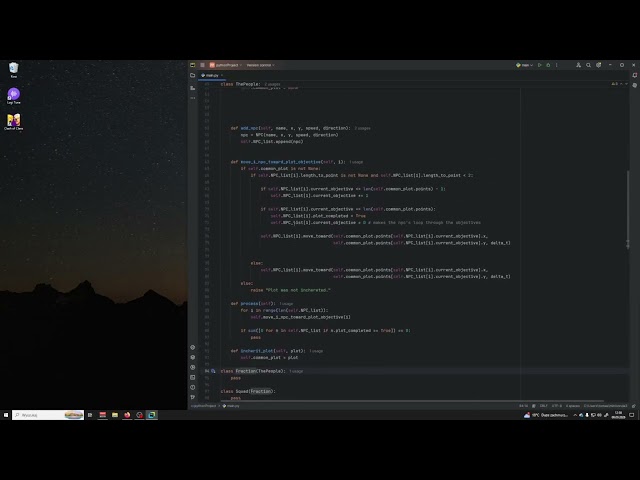This screenshot has height=480, width=640.
Task: Open the Git version control tool window
Action: (x=193, y=397)
